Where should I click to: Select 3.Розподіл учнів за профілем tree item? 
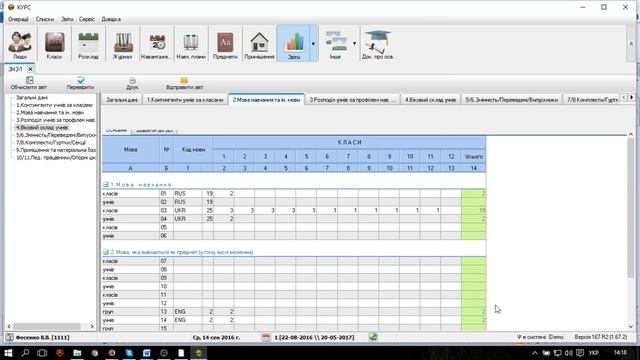tap(56, 120)
